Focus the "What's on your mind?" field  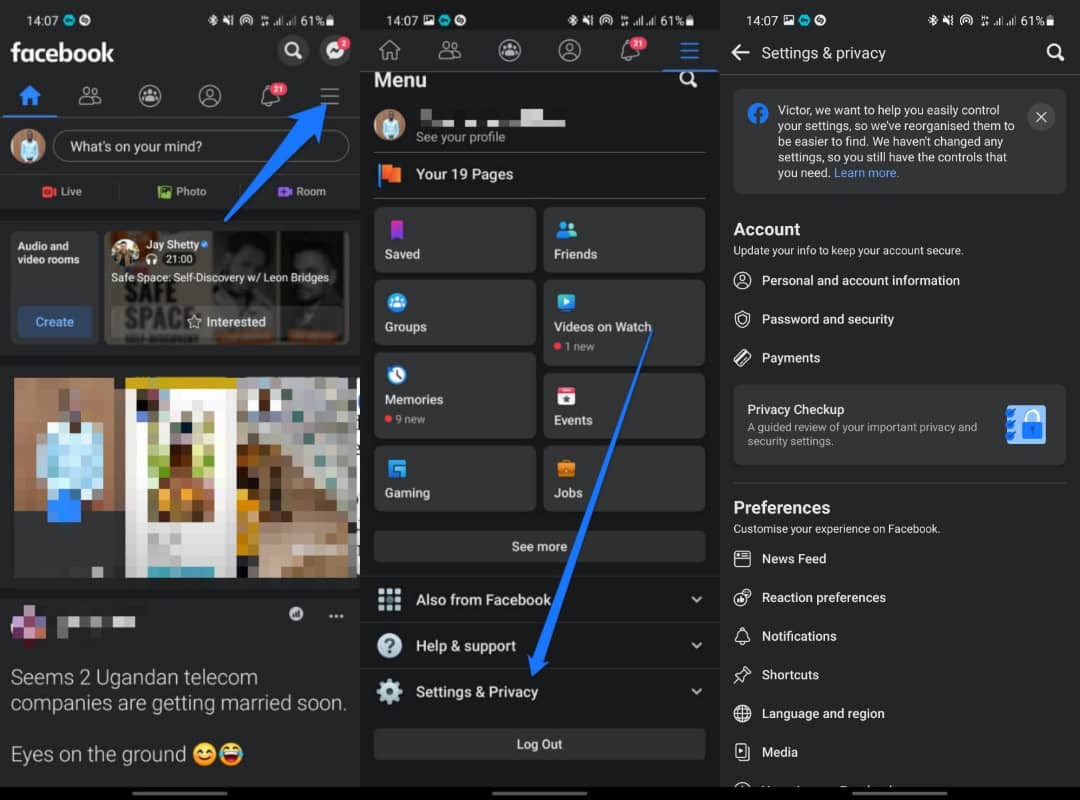[x=200, y=146]
